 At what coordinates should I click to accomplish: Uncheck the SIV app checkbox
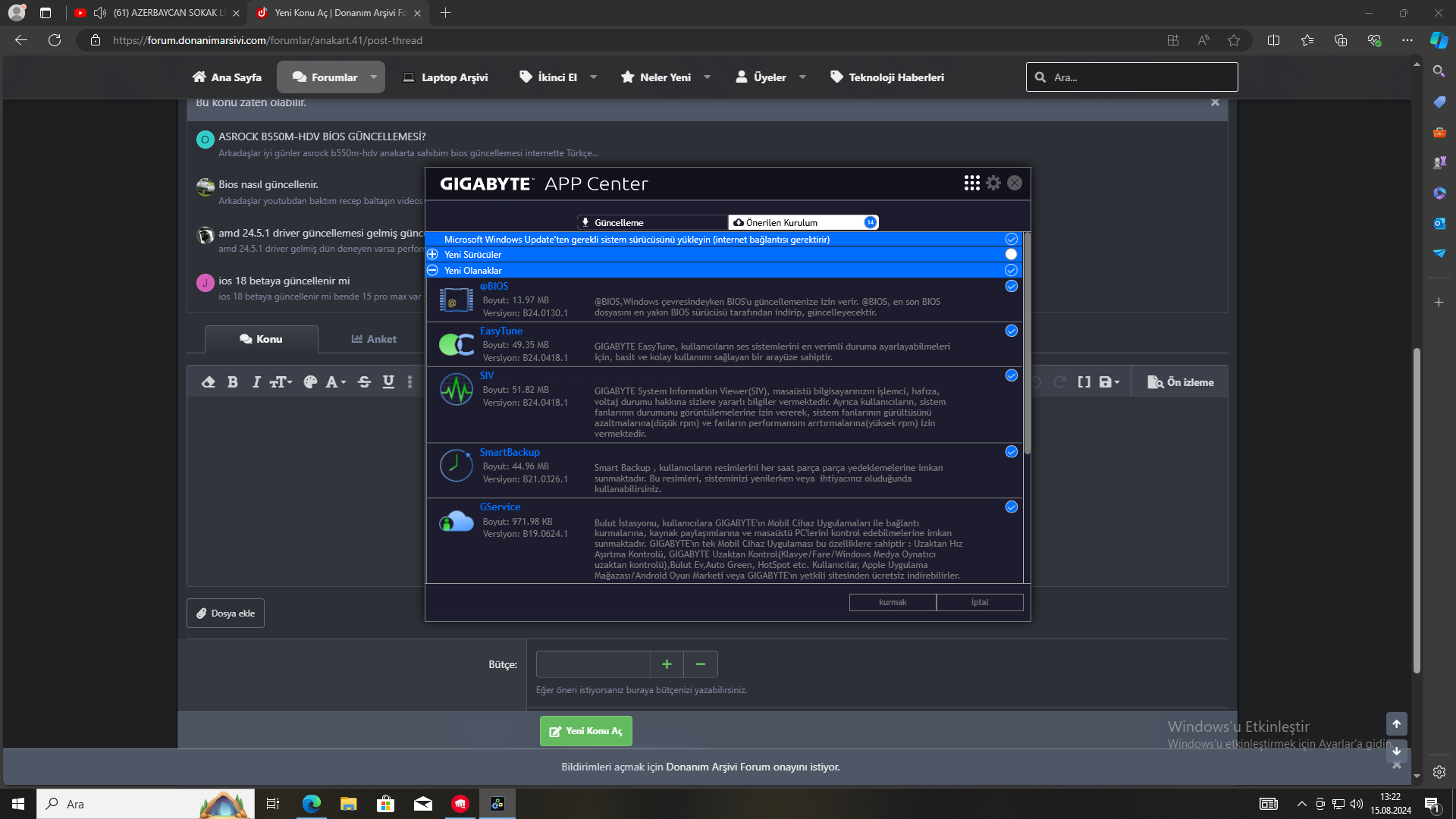pyautogui.click(x=1011, y=375)
